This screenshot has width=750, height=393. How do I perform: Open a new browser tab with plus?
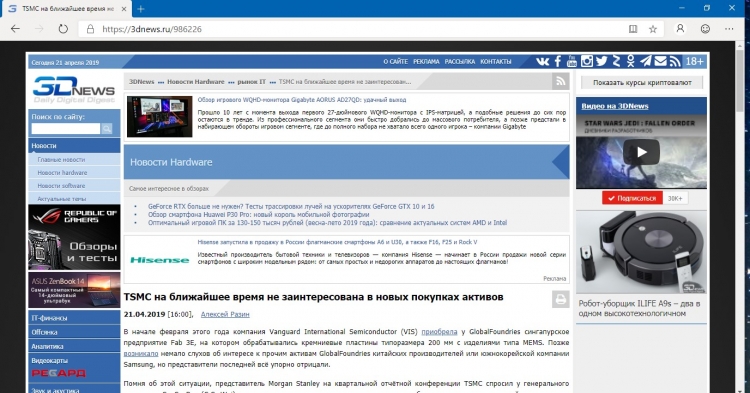click(141, 9)
